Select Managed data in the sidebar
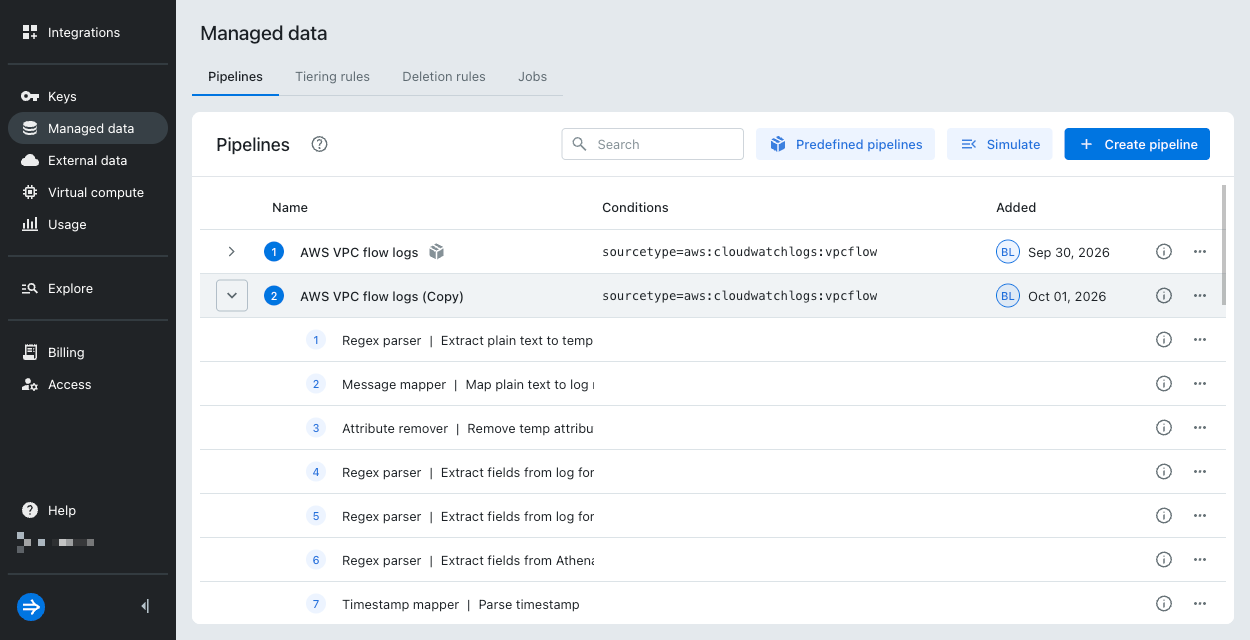This screenshot has width=1250, height=640. pyautogui.click(x=88, y=128)
